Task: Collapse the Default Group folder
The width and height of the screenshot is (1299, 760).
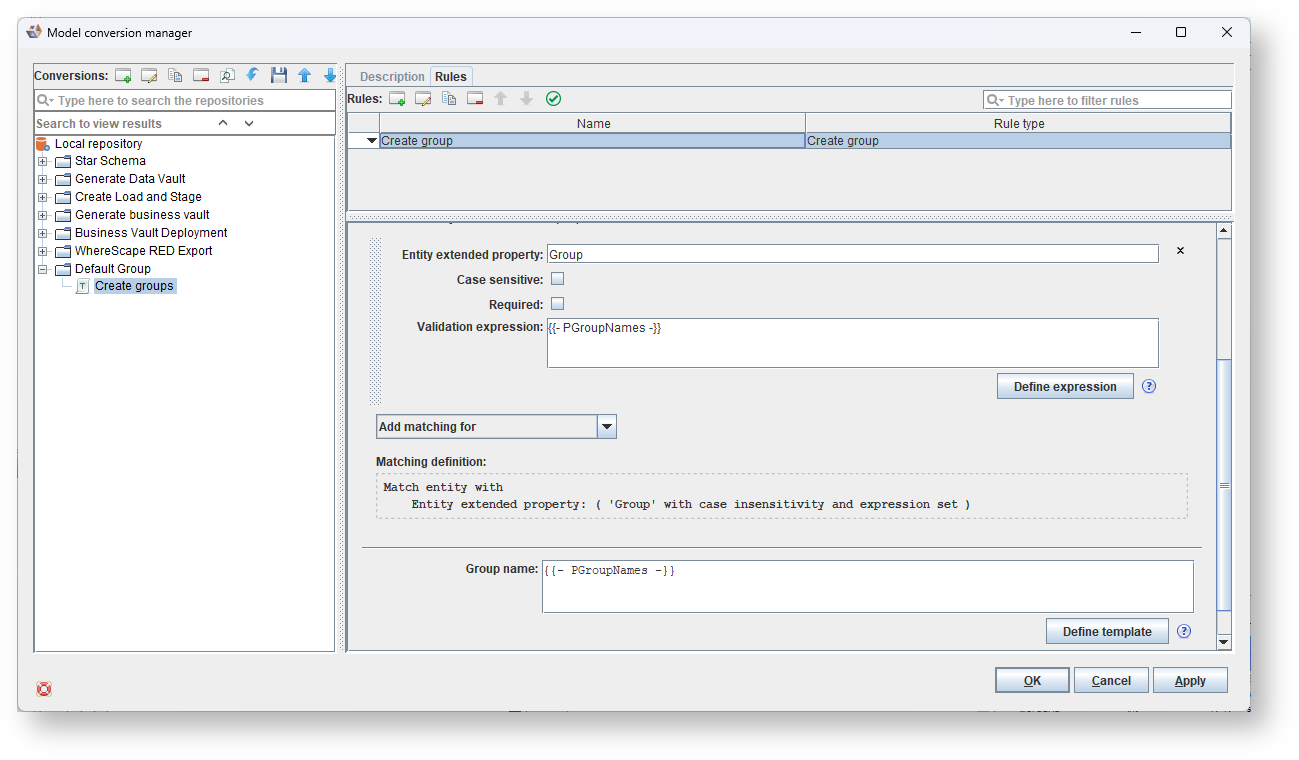Action: pos(43,269)
